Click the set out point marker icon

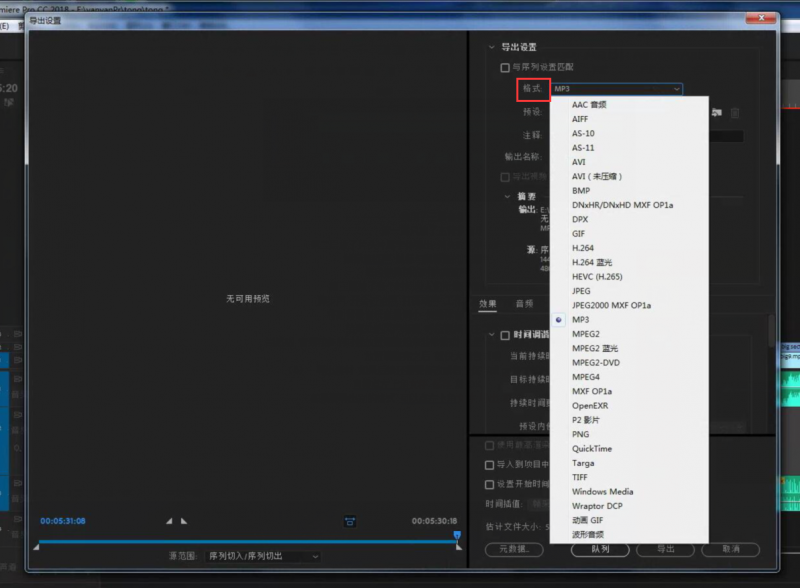coord(184,521)
